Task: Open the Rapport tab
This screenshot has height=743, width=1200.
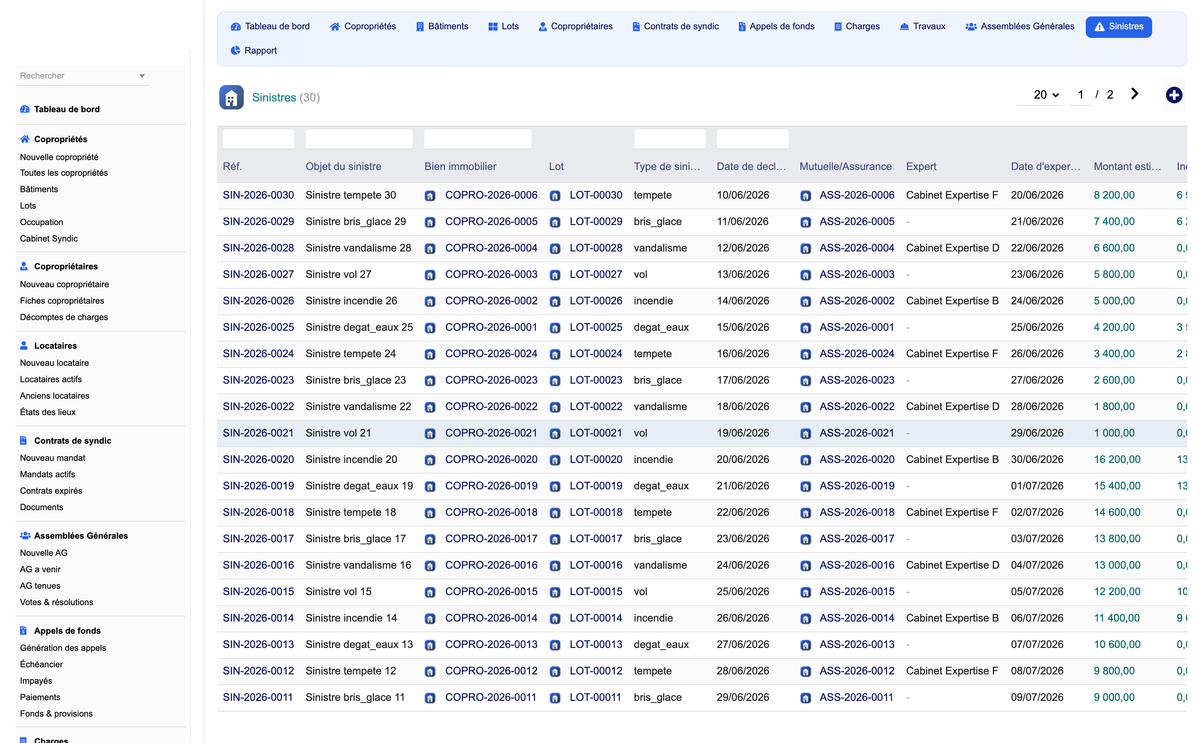Action: (x=253, y=50)
